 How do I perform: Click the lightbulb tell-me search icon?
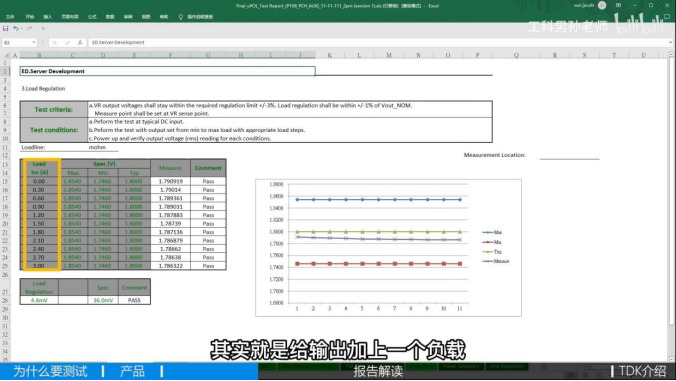point(181,17)
